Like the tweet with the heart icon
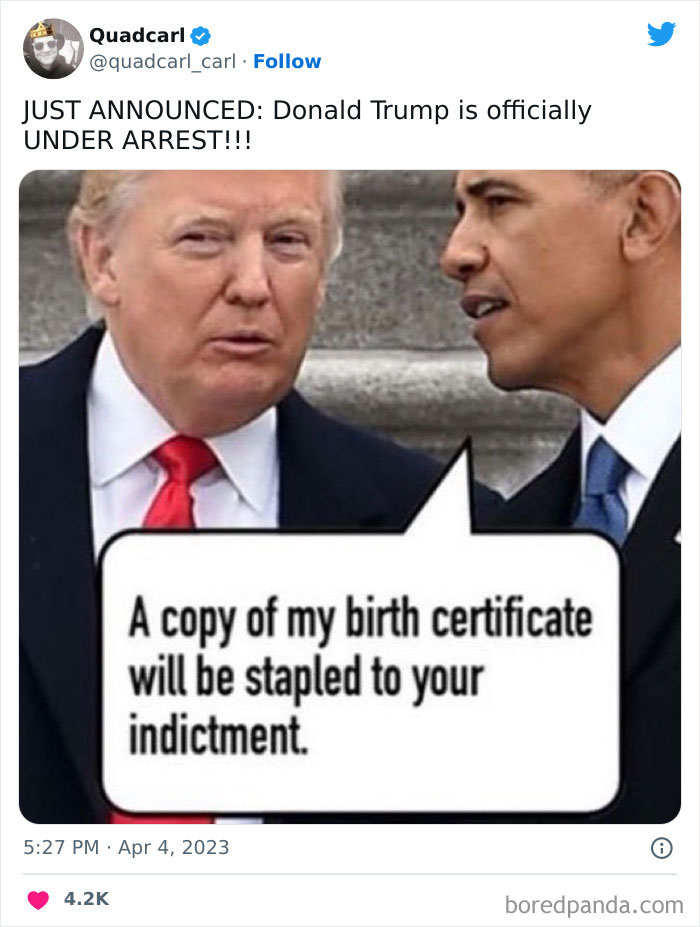 point(38,900)
